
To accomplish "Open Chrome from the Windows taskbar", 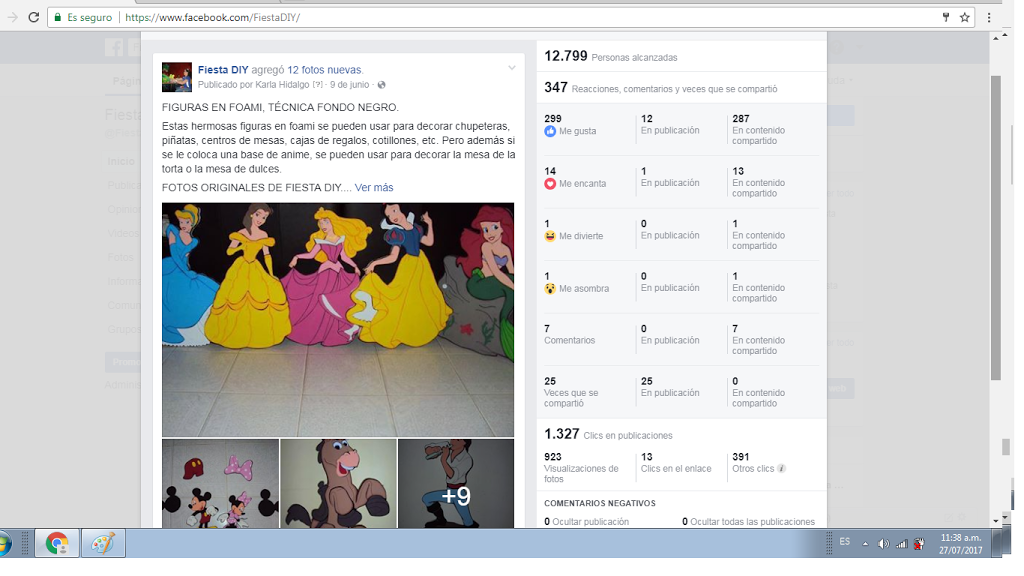I will (x=57, y=543).
